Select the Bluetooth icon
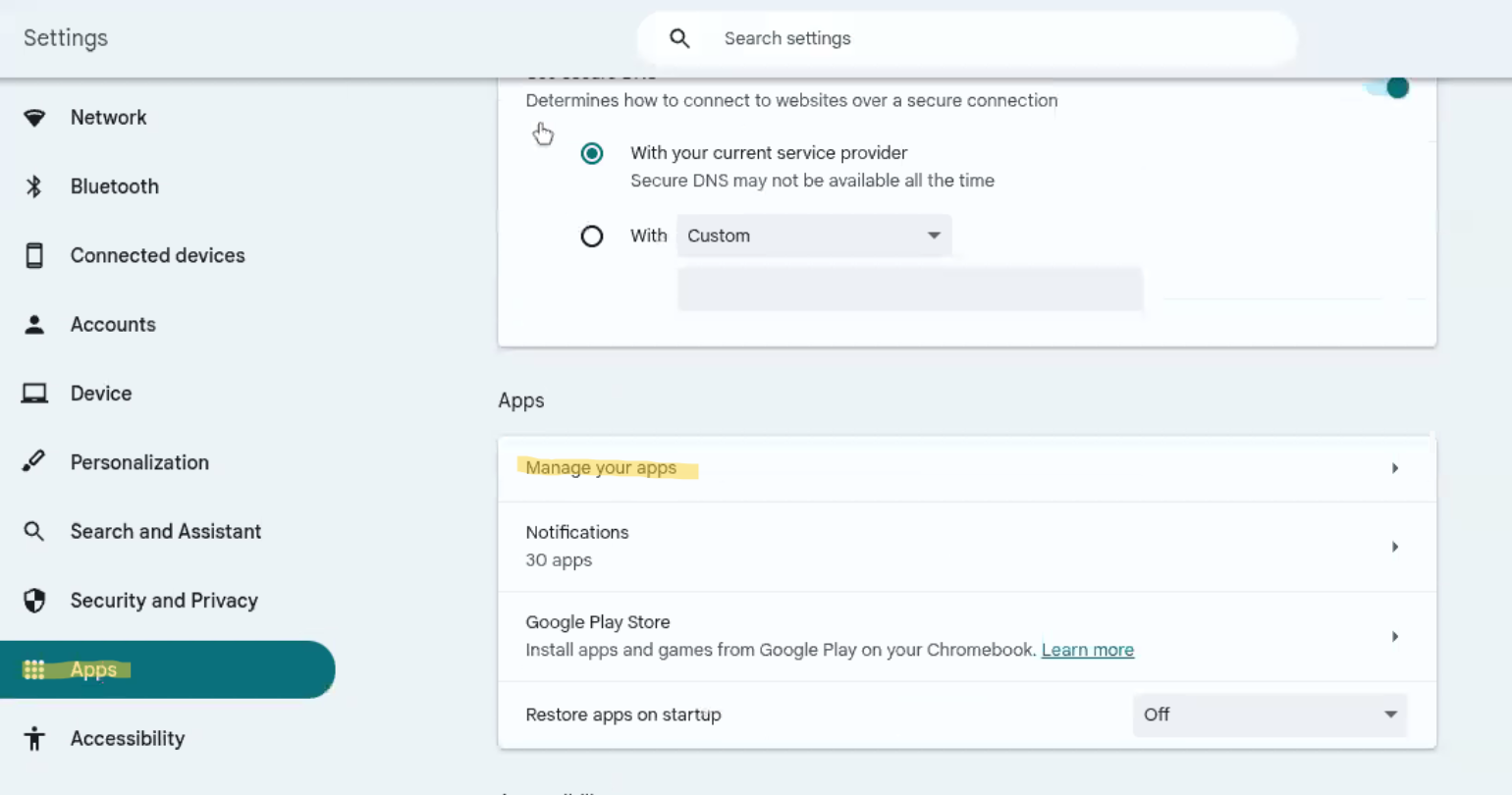This screenshot has width=1512, height=795. [34, 185]
